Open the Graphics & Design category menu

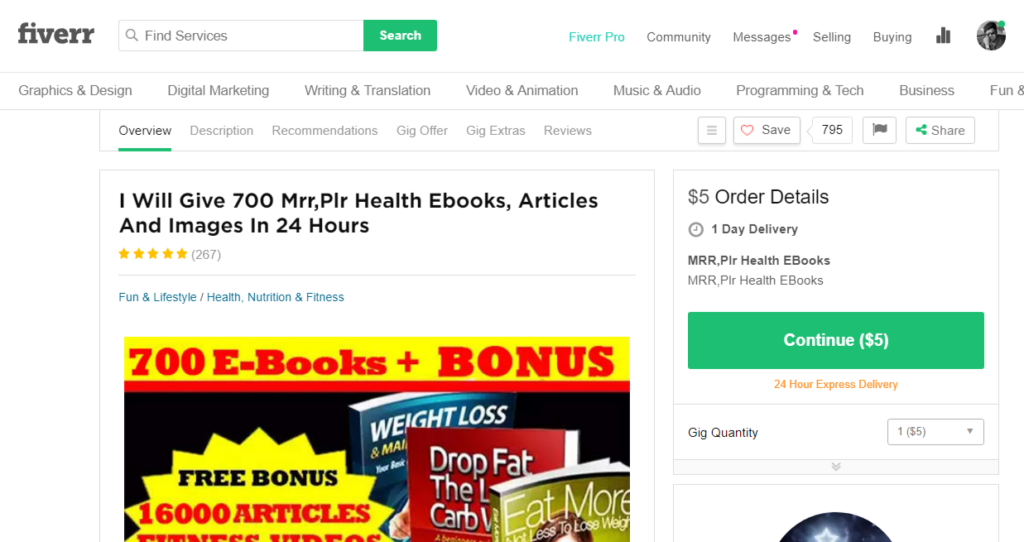click(75, 90)
